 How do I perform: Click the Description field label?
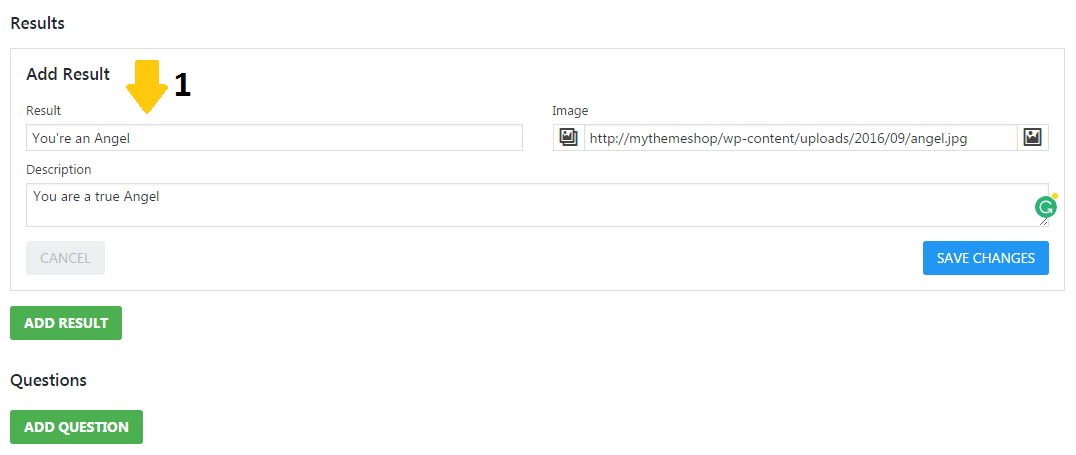click(59, 169)
